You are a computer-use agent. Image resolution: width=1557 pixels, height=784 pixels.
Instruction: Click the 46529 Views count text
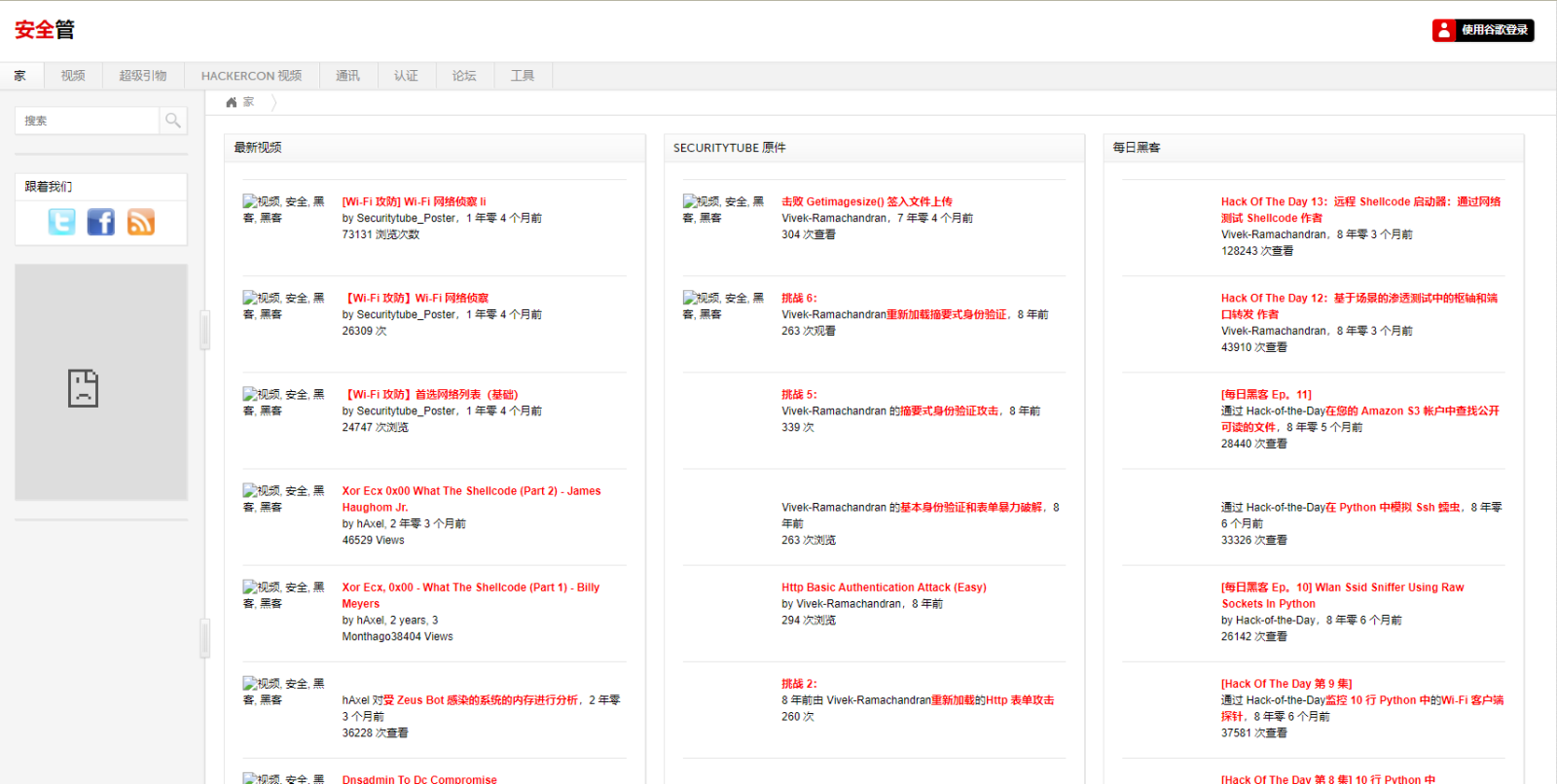373,540
